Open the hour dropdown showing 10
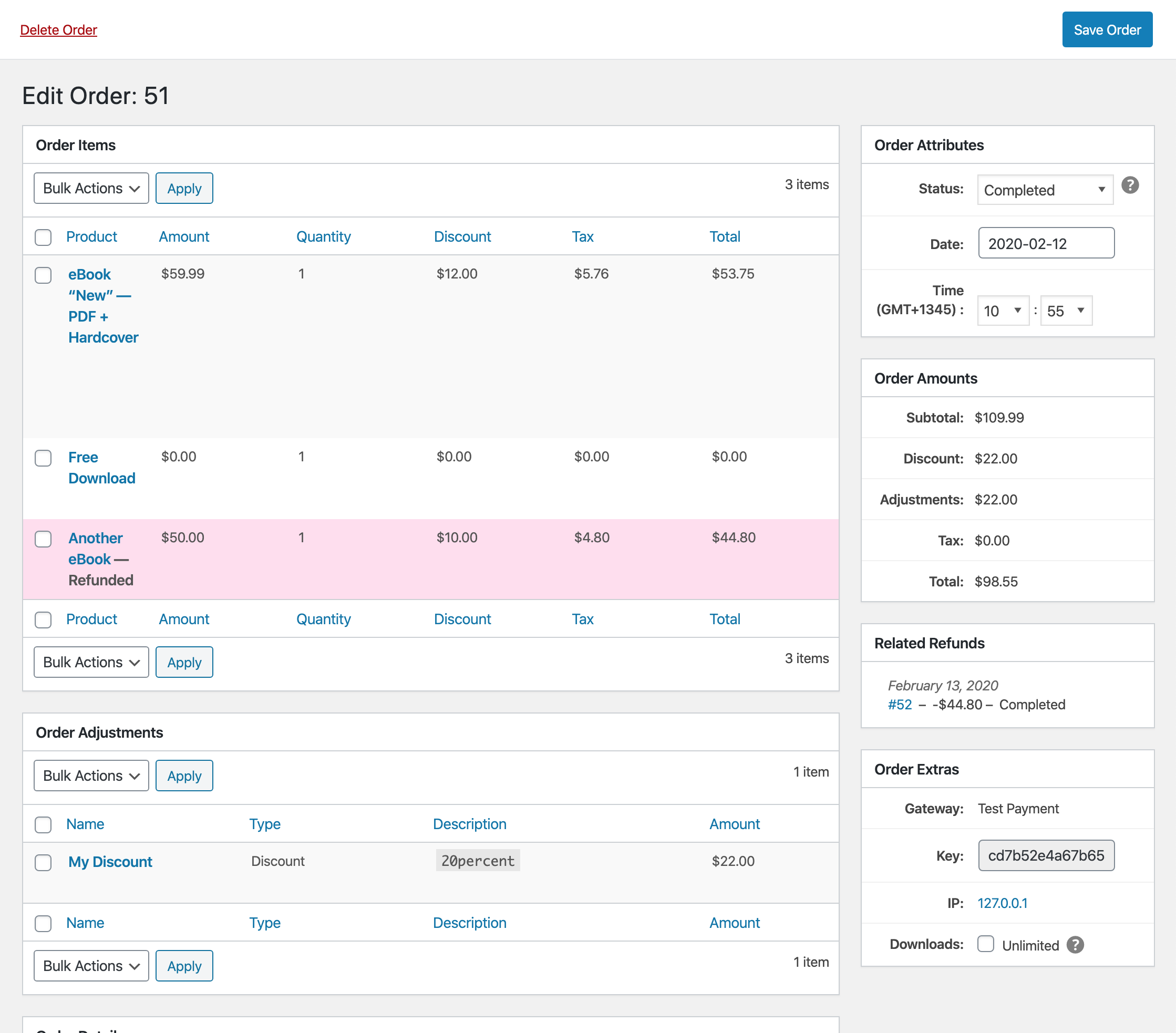This screenshot has width=1176, height=1033. click(x=1003, y=311)
